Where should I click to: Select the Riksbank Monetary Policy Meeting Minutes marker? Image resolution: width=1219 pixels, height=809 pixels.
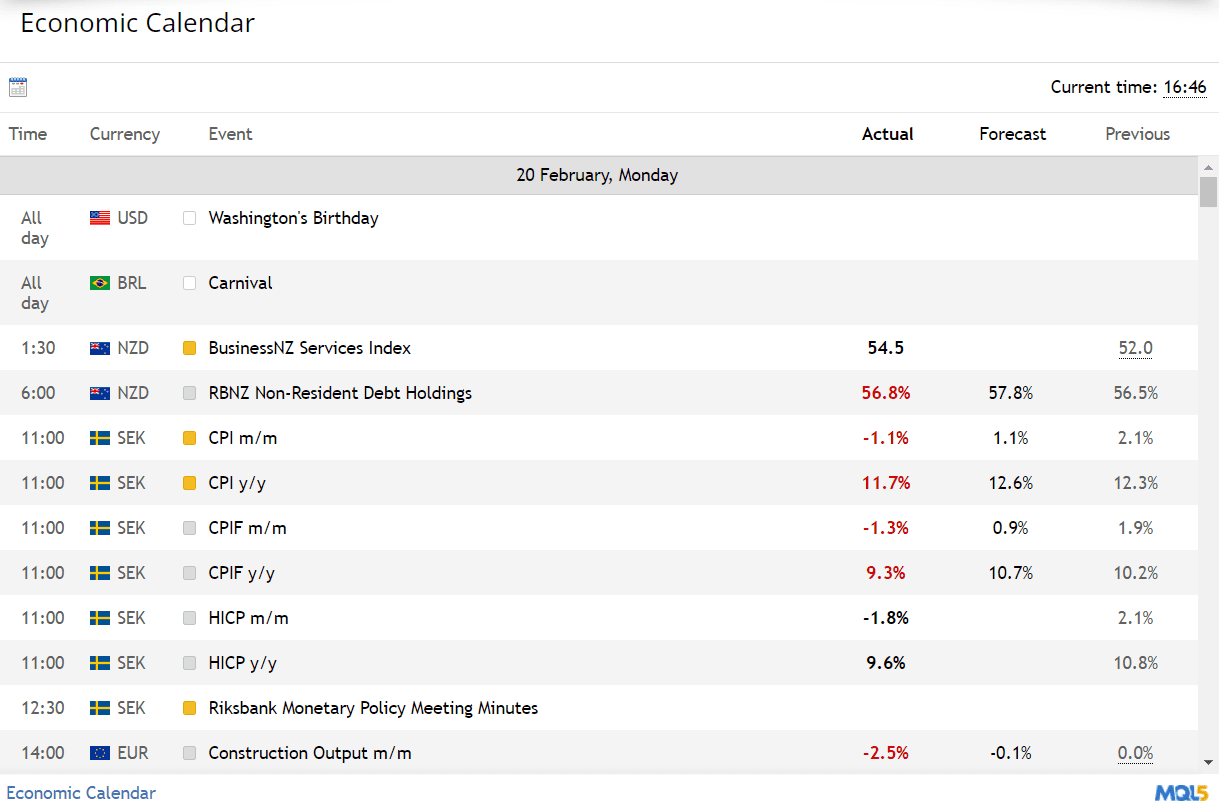[x=189, y=707]
